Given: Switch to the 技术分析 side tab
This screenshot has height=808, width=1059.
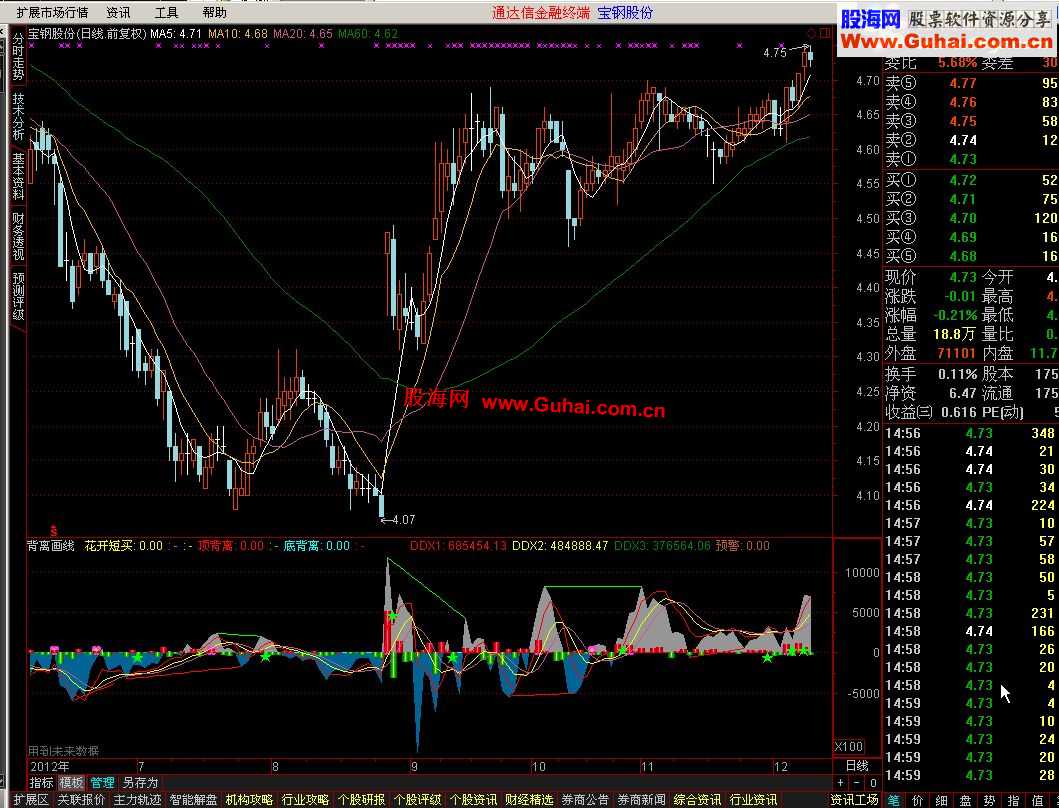Looking at the screenshot, I should [x=18, y=116].
